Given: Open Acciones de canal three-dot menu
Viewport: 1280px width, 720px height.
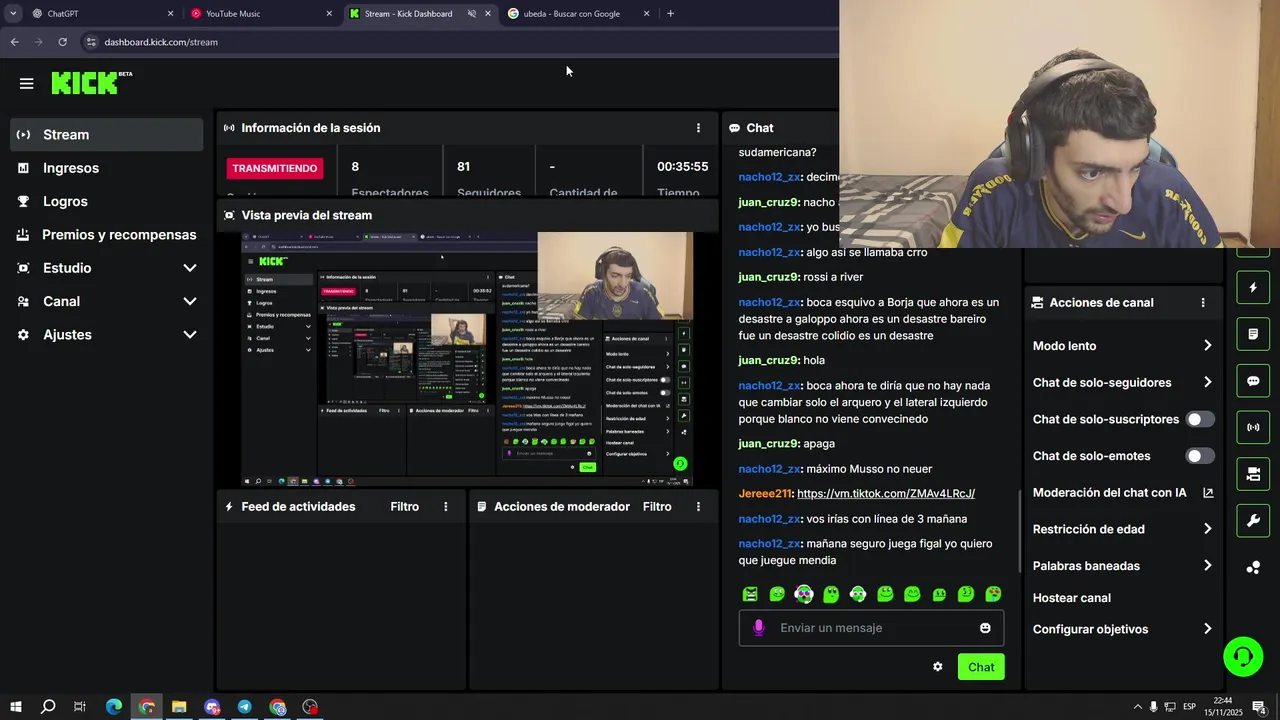Looking at the screenshot, I should pos(1203,303).
